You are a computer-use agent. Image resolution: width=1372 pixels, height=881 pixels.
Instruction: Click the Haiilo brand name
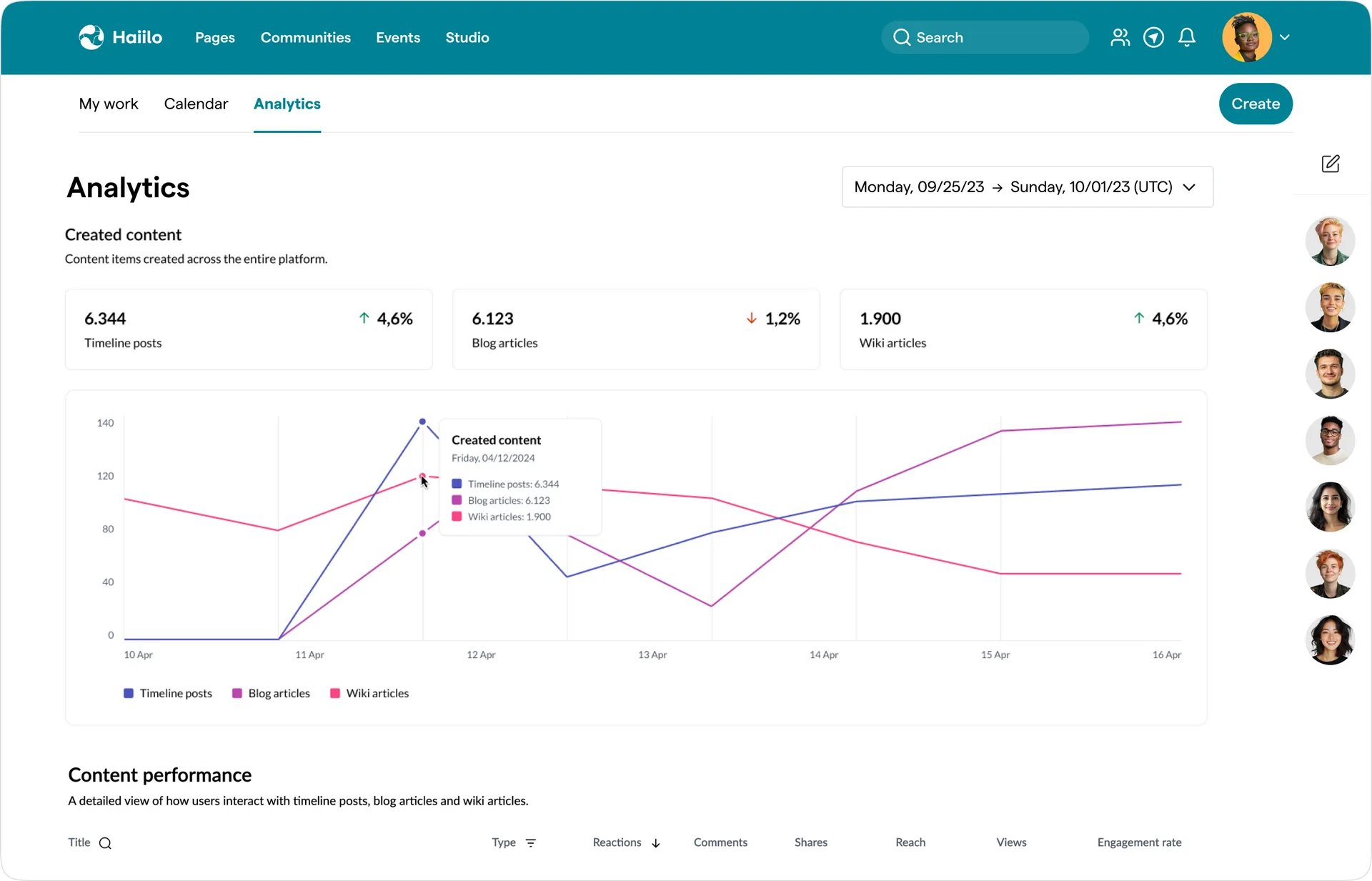137,37
